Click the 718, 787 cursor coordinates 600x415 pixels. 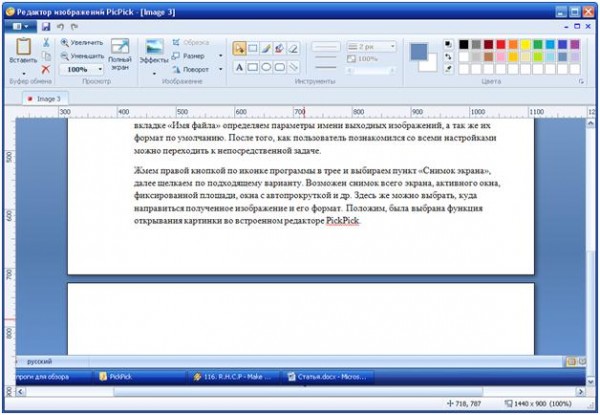[x=464, y=404]
